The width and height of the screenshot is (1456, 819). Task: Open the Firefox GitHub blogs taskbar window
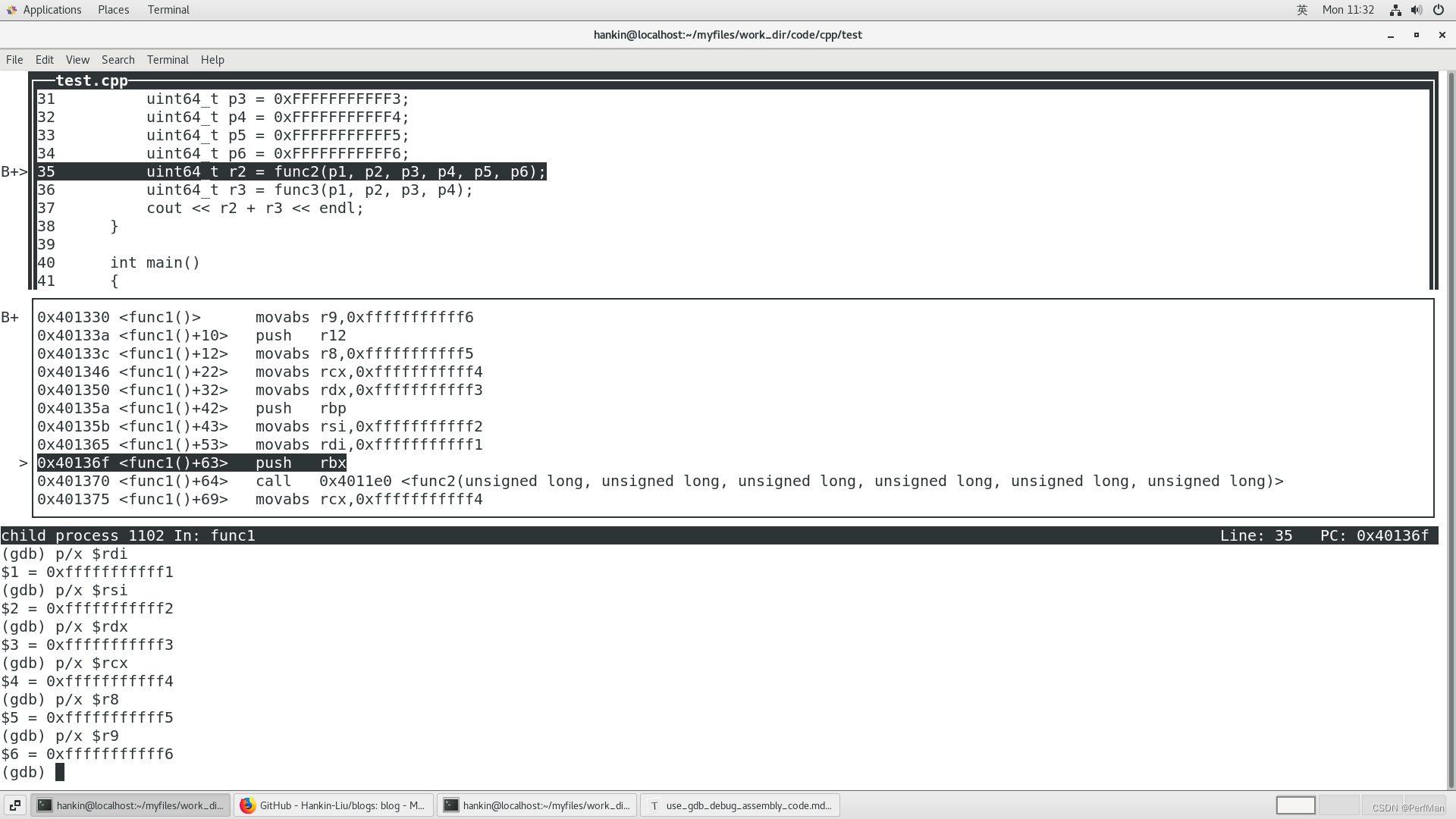[x=334, y=805]
